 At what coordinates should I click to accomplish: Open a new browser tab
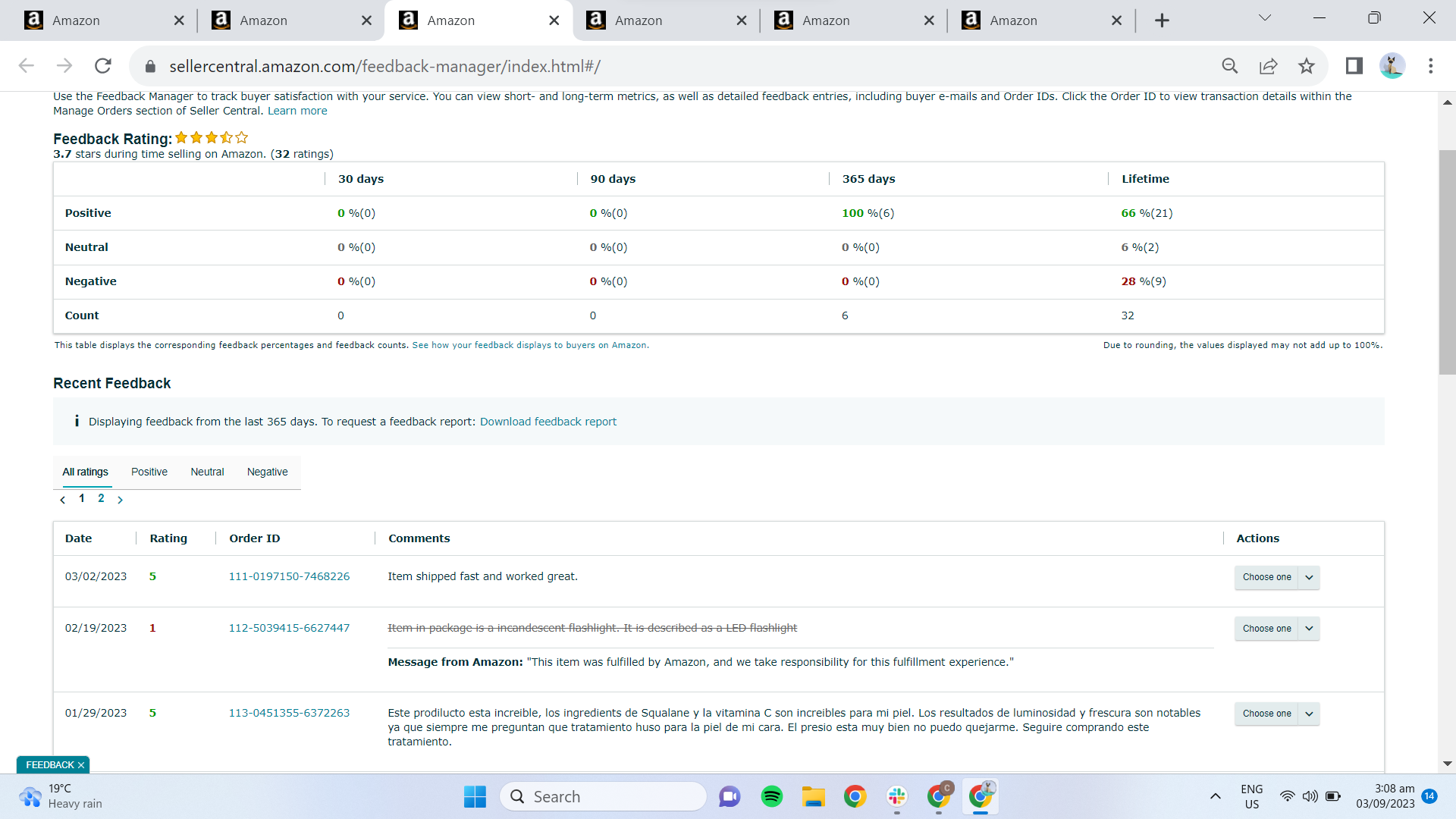click(1162, 20)
